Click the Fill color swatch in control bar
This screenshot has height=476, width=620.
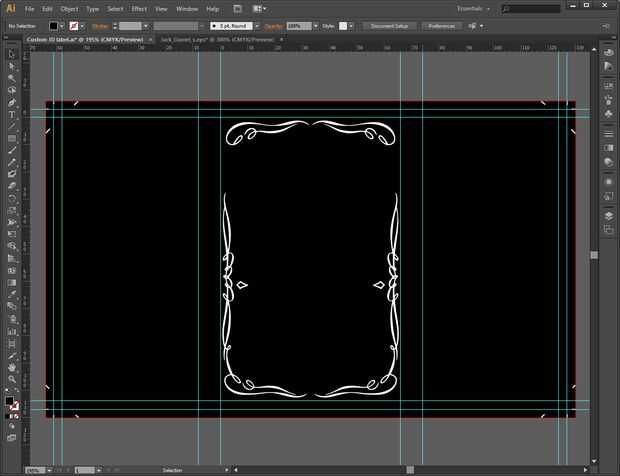[53, 25]
